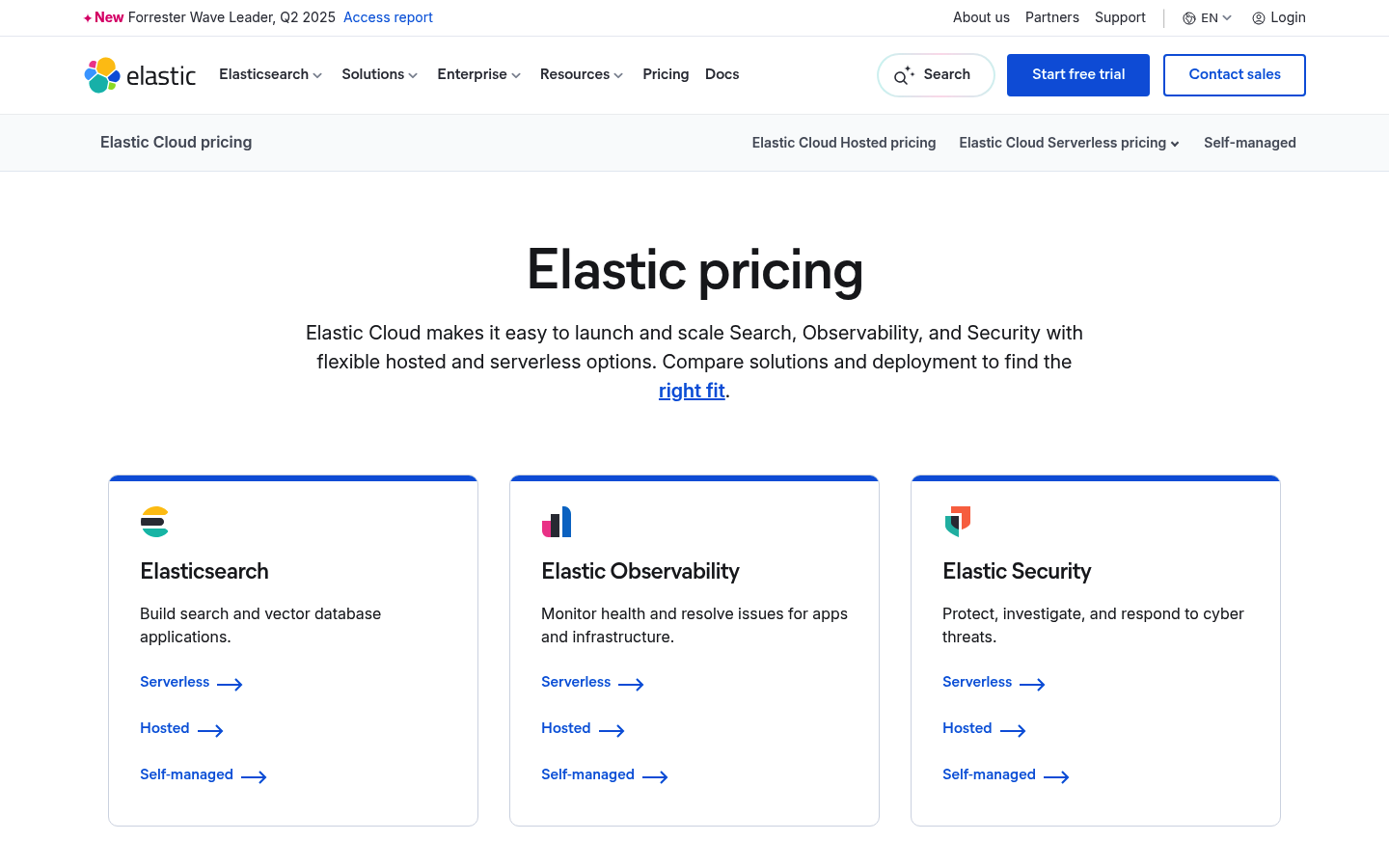The height and width of the screenshot is (868, 1389).
Task: Click the right fit link
Action: [x=692, y=391]
